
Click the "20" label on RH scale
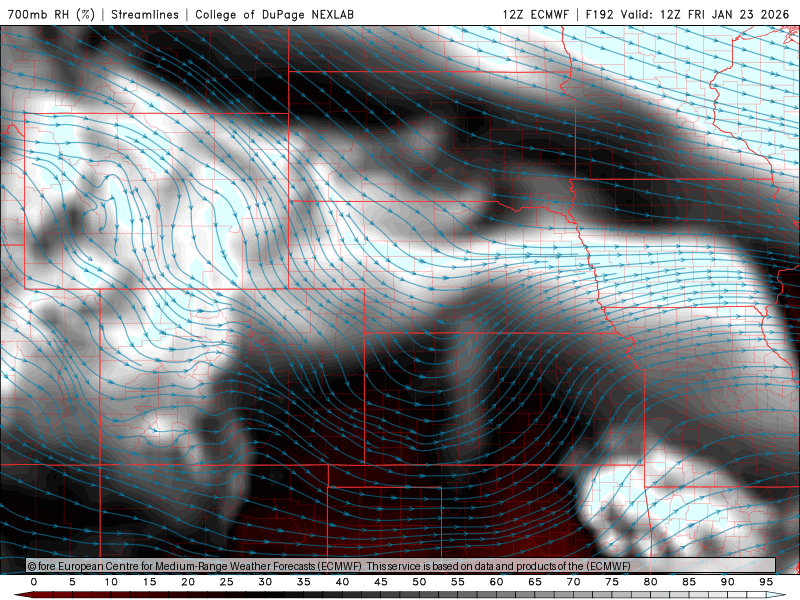pos(188,582)
